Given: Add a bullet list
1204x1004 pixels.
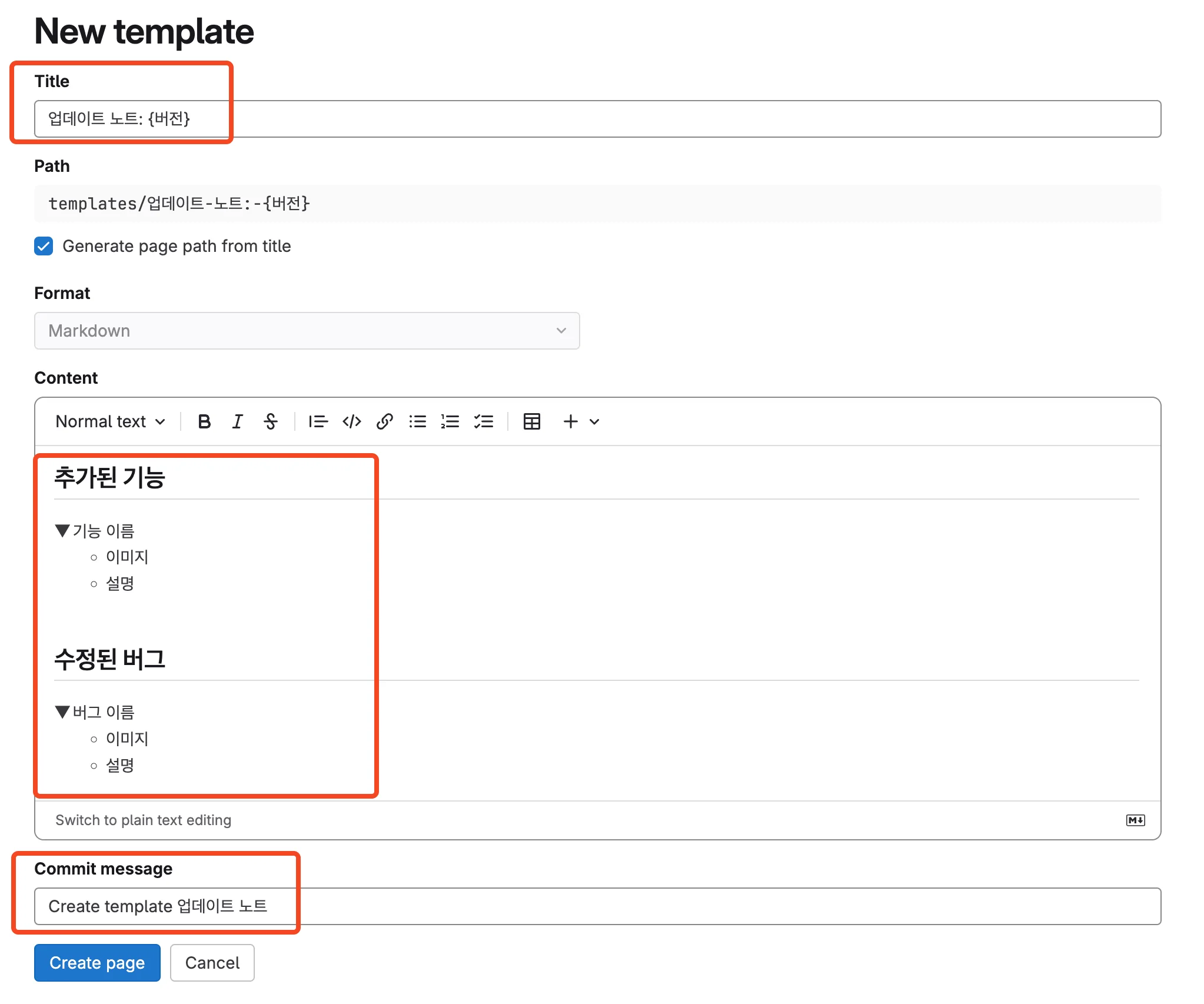Looking at the screenshot, I should [x=417, y=421].
